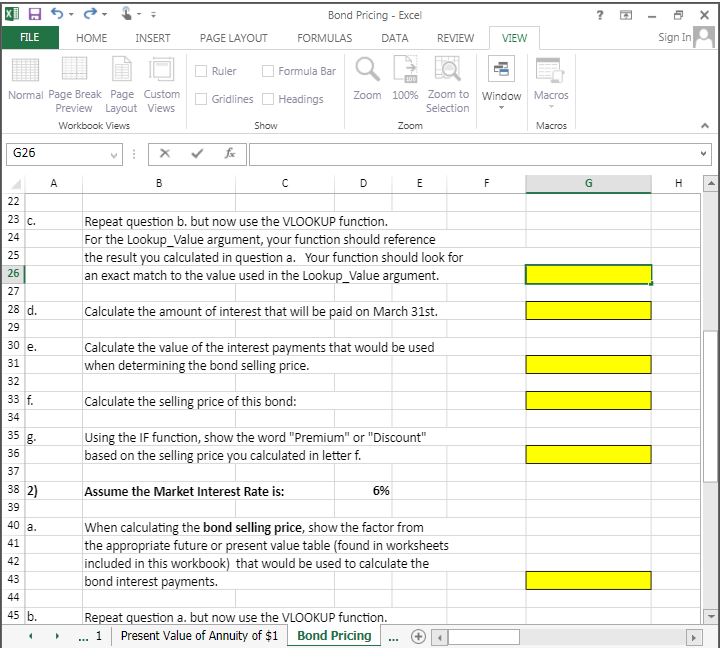
Task: Select yellow answer cell G33
Action: point(588,401)
